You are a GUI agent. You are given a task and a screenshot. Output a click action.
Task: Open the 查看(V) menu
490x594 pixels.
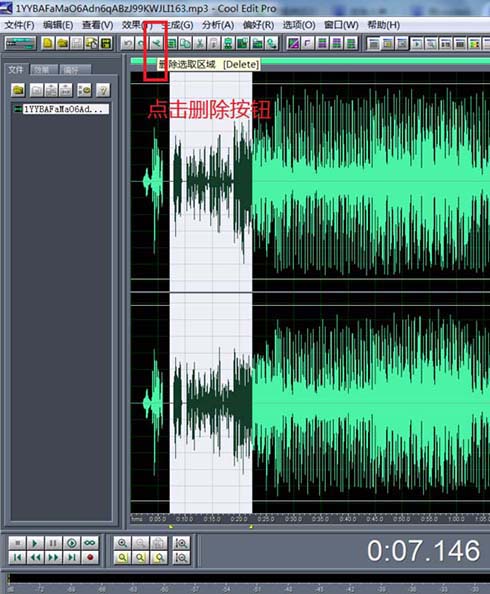(98, 25)
